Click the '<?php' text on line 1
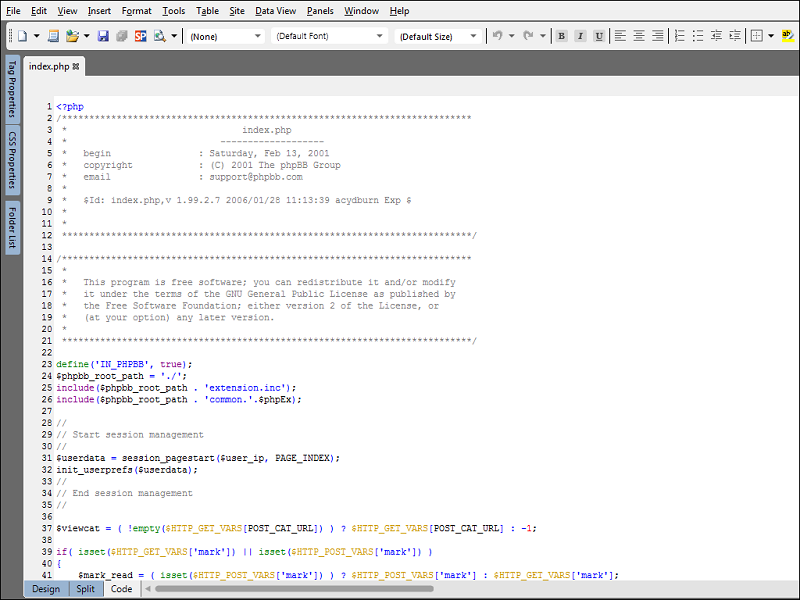Viewport: 800px width, 600px height. pyautogui.click(x=70, y=106)
